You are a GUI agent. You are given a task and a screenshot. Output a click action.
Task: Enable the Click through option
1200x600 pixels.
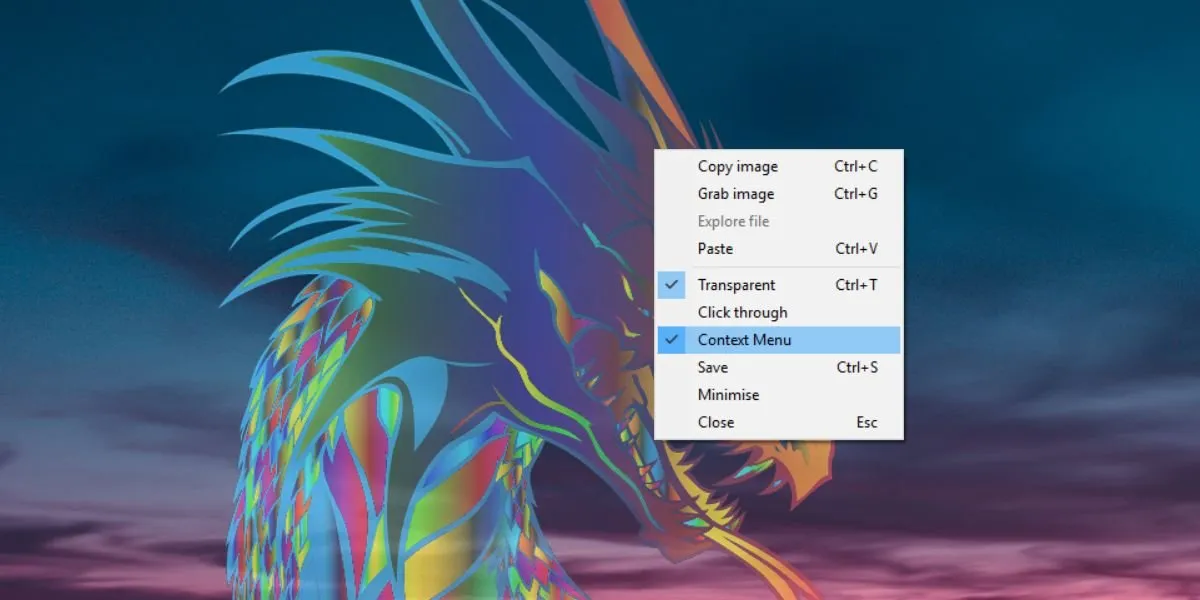tap(779, 312)
